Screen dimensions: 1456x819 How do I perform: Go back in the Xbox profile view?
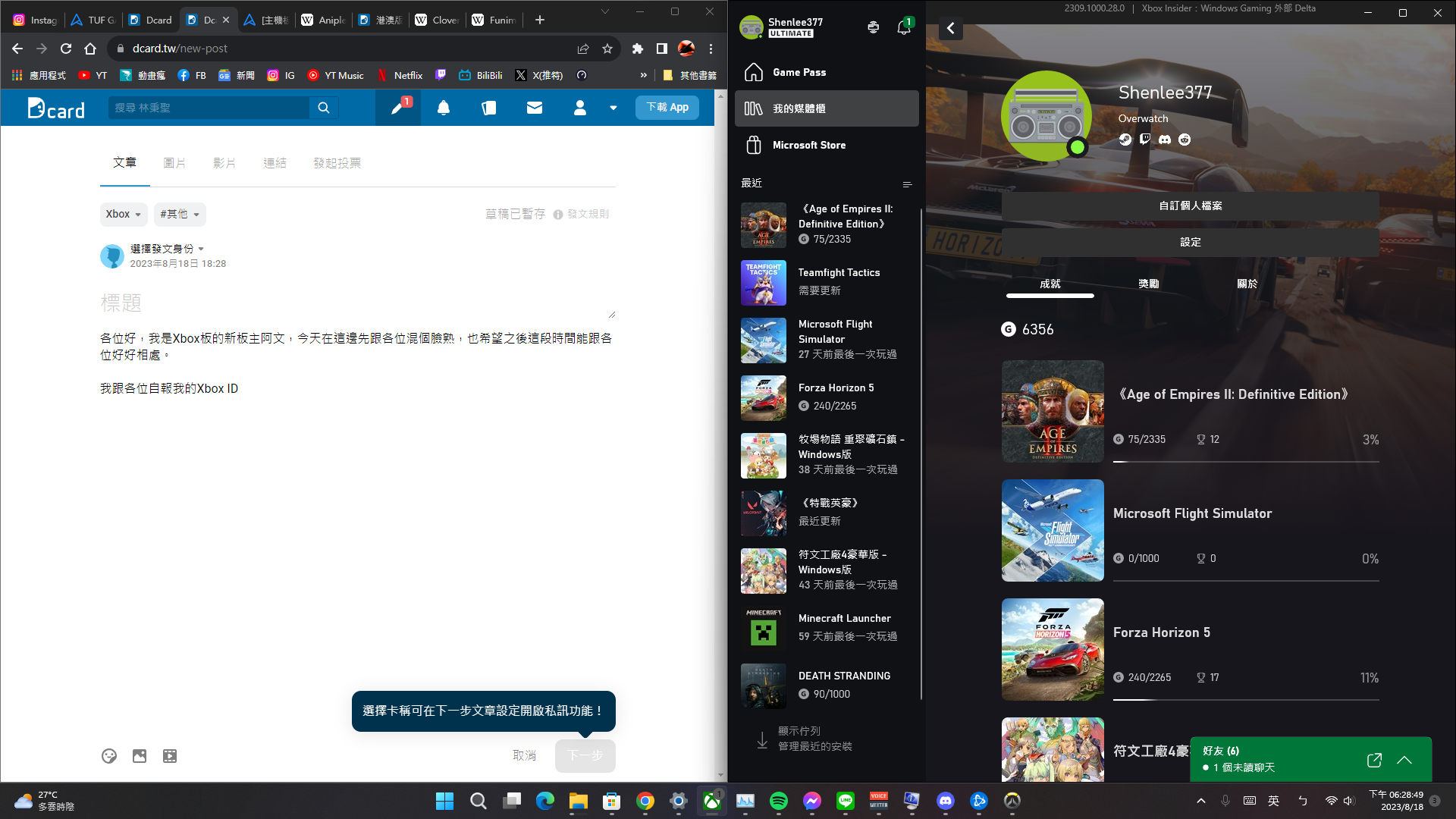coord(950,28)
